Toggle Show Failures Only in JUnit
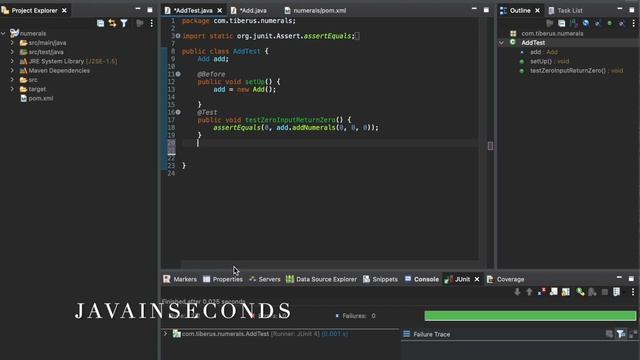The height and width of the screenshot is (360, 640). click(x=542, y=292)
